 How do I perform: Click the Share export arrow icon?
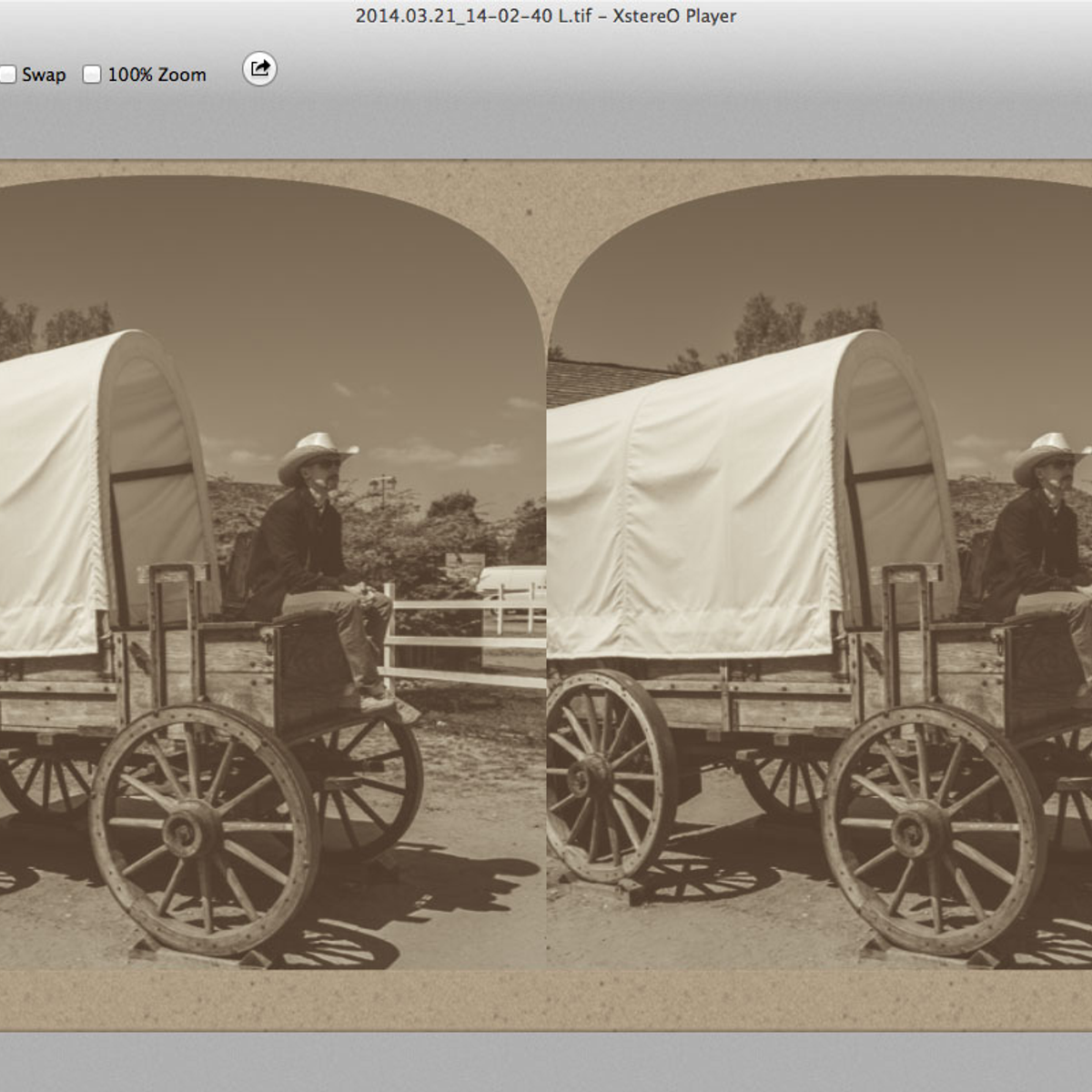click(x=259, y=69)
